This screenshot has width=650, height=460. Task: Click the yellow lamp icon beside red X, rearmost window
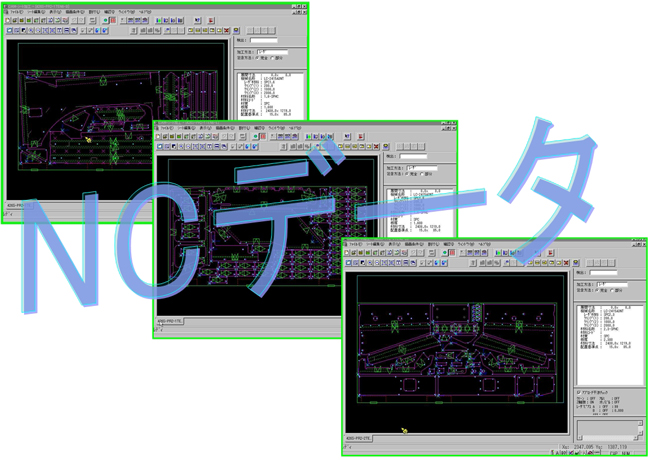point(236,31)
